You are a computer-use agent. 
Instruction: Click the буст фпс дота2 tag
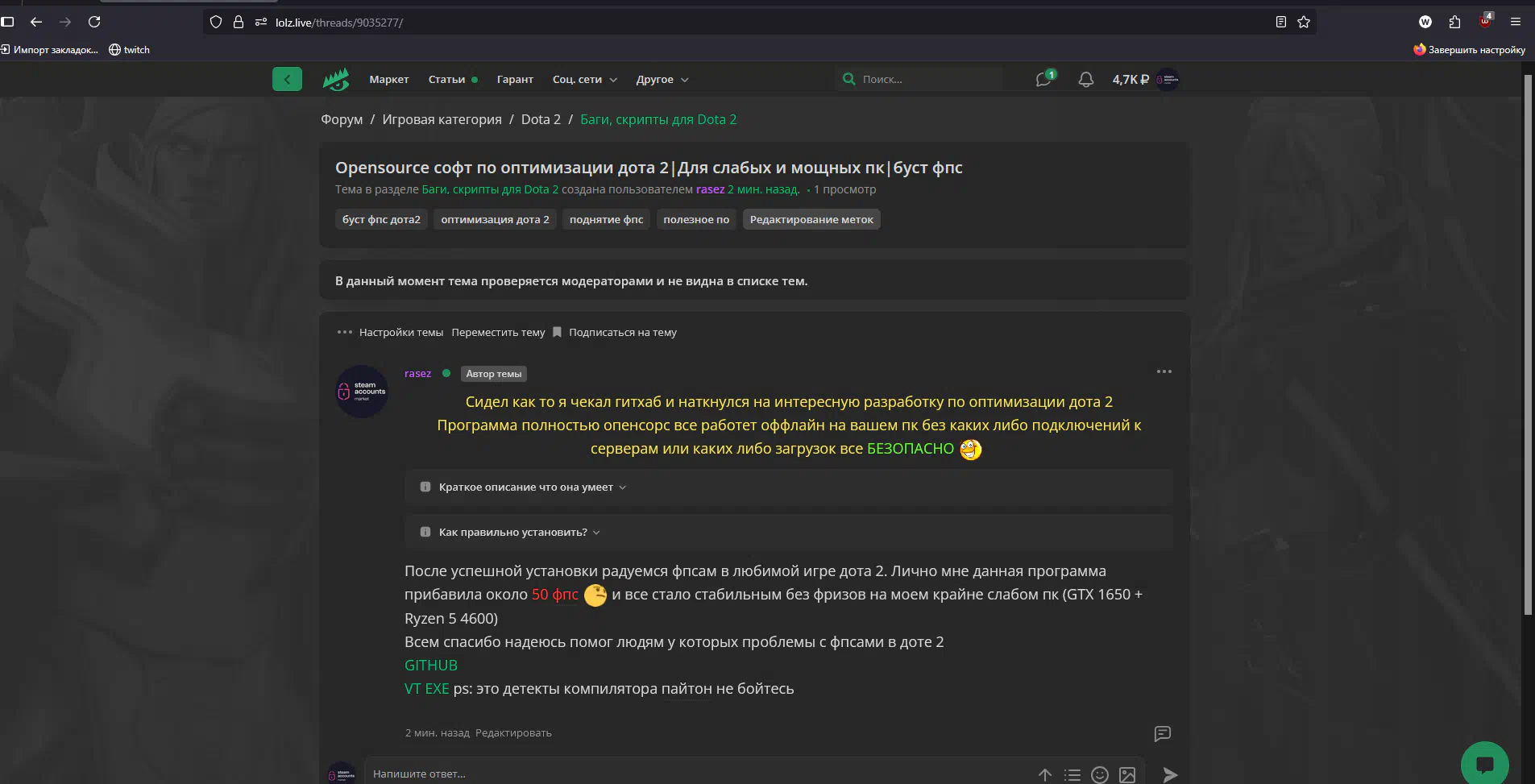point(381,219)
